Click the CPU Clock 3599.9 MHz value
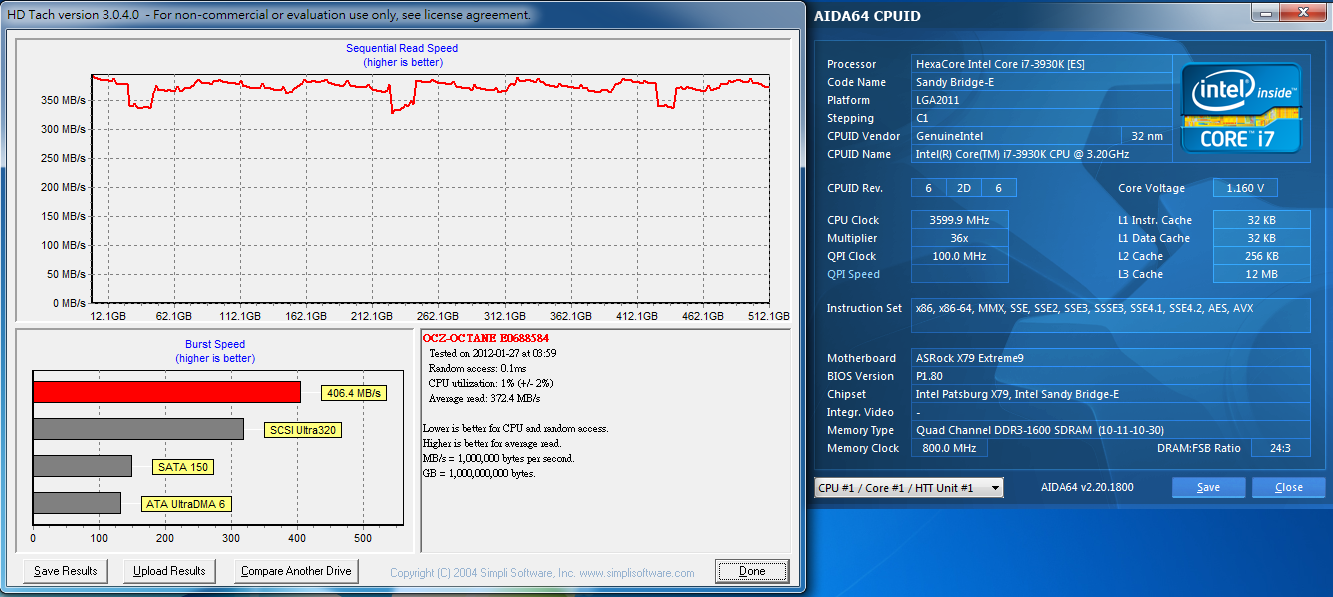The image size is (1333, 597). (x=959, y=220)
